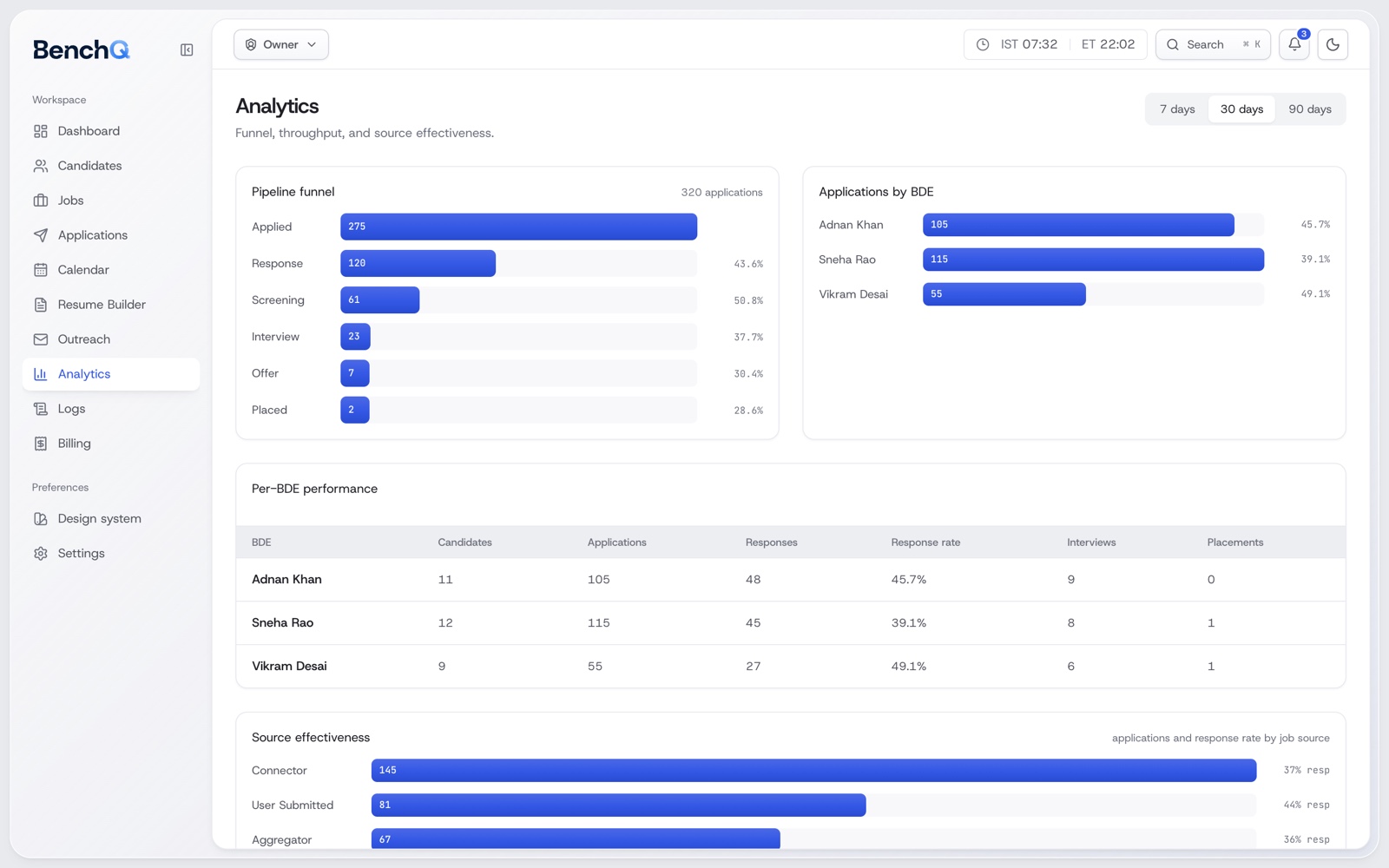
Task: Click the 320 applications label
Action: tap(721, 193)
